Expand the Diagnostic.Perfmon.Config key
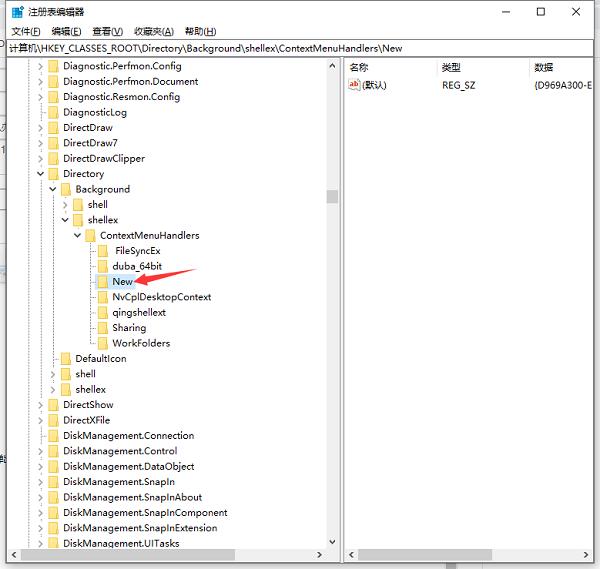 tap(40, 66)
